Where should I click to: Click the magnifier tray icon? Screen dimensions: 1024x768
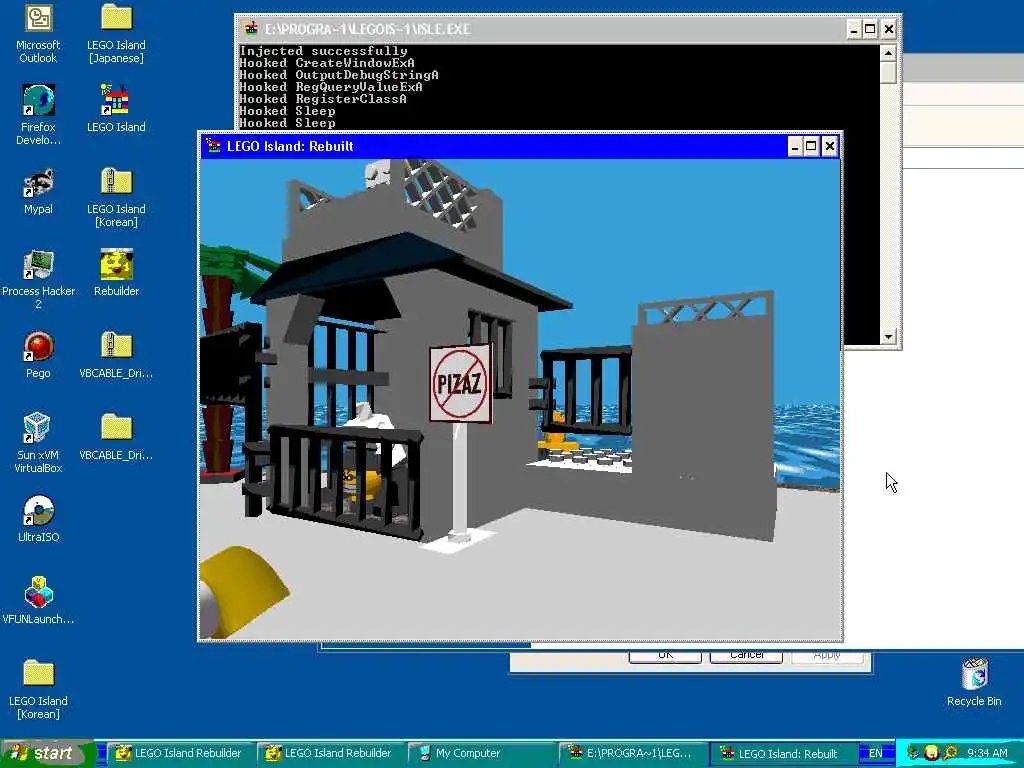point(950,753)
